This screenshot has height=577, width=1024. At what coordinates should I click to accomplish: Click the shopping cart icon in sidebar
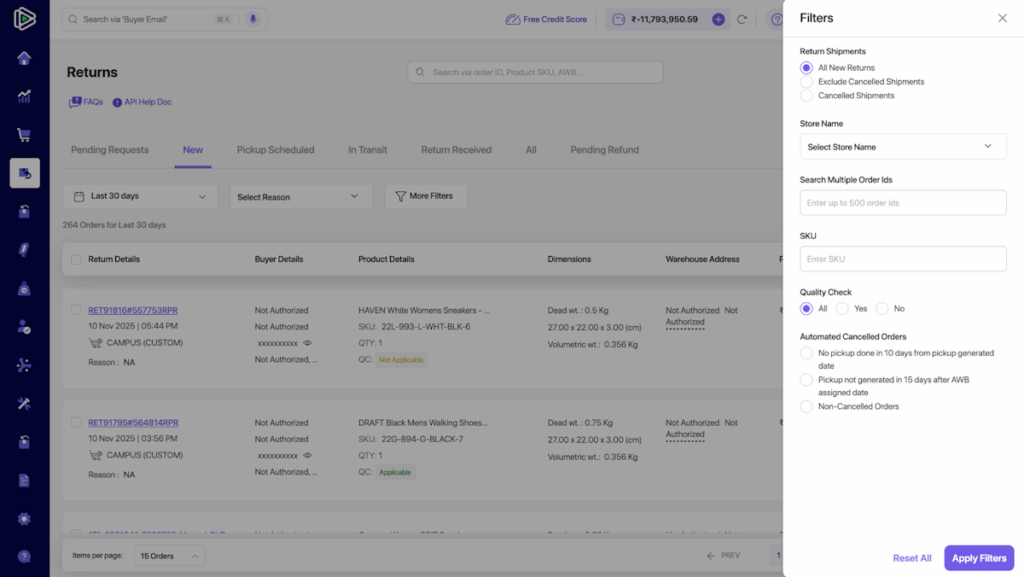[x=24, y=135]
